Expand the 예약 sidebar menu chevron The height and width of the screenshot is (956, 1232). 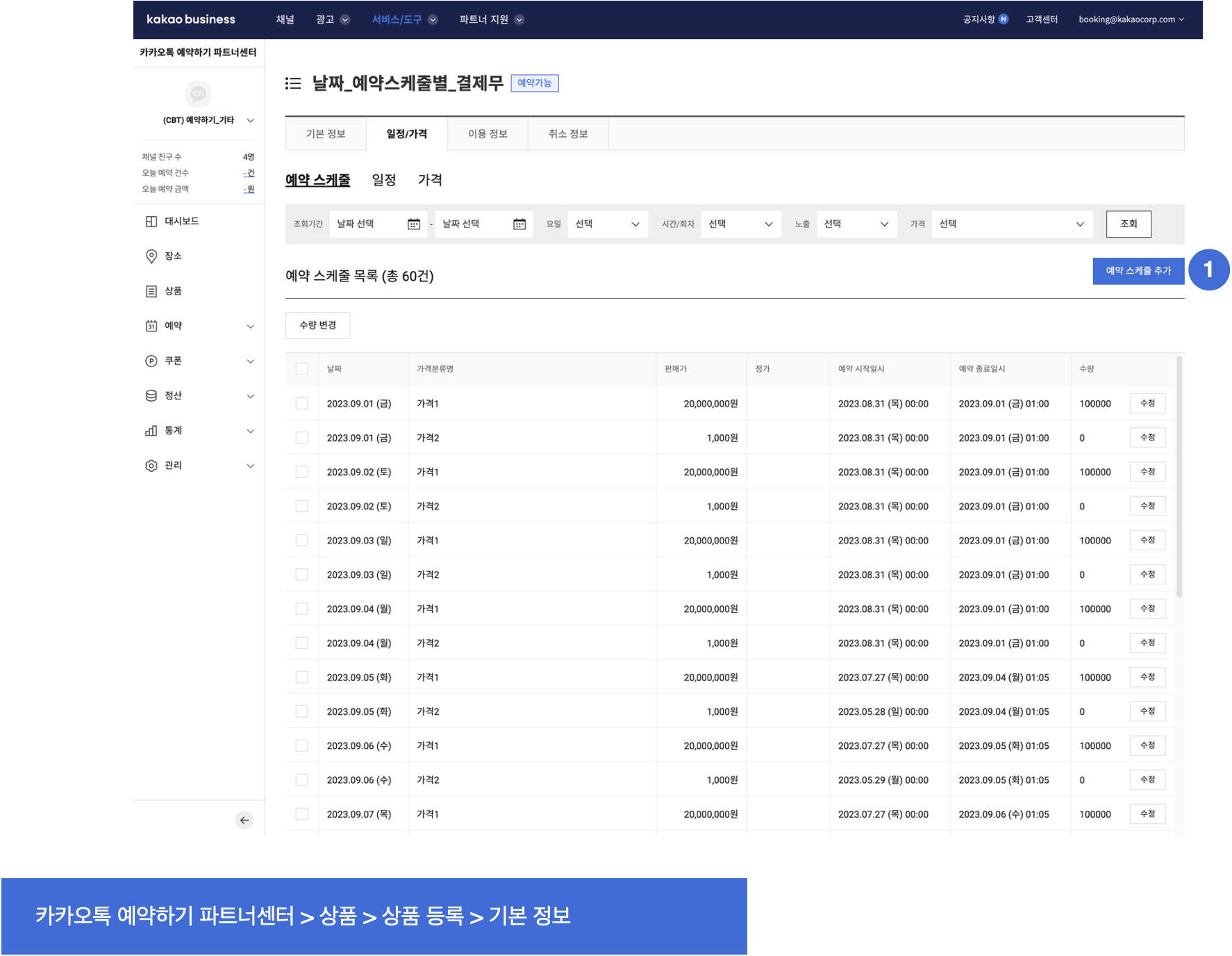click(x=251, y=327)
